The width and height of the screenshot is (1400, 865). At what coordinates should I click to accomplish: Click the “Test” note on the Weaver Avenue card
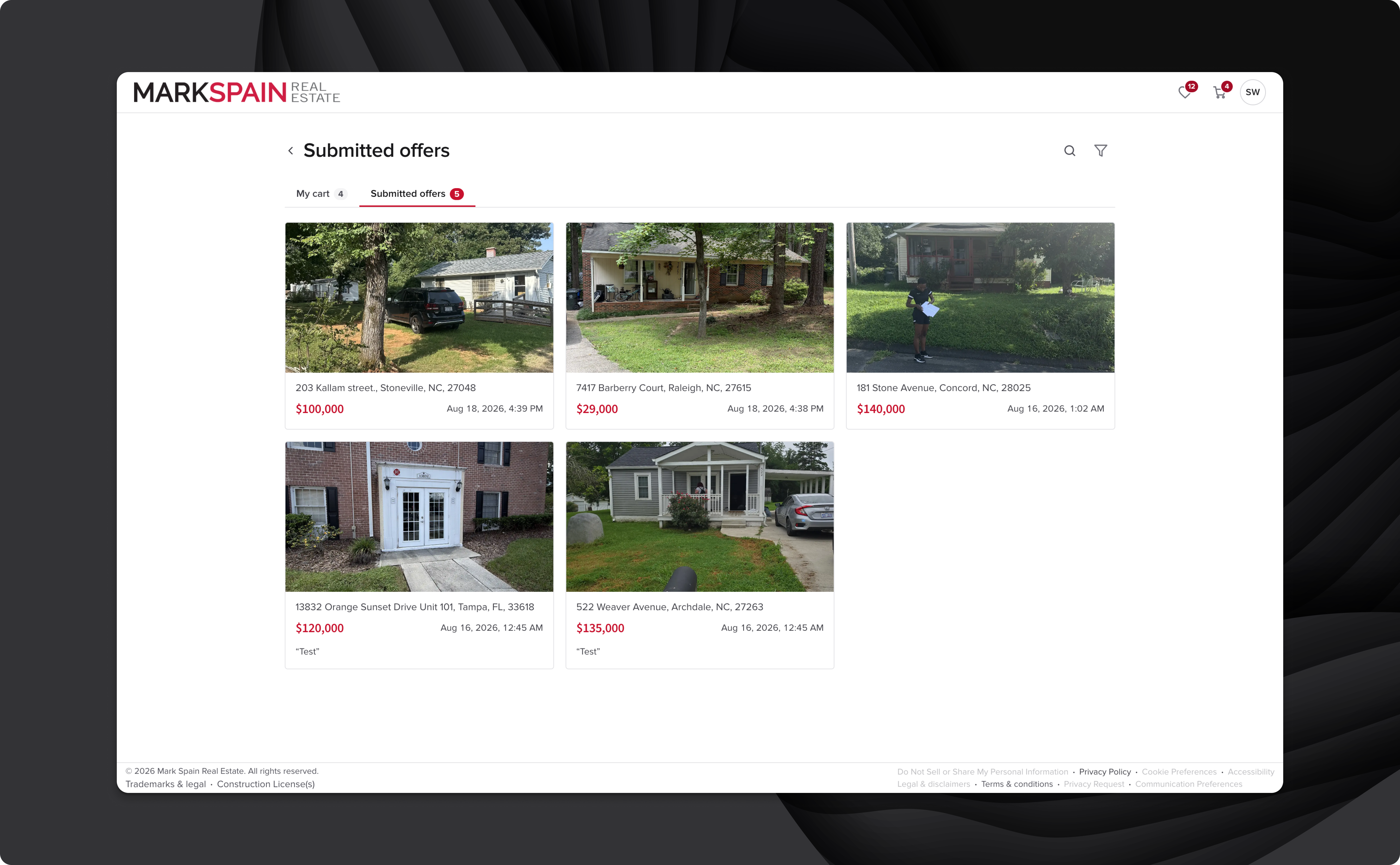click(x=588, y=652)
